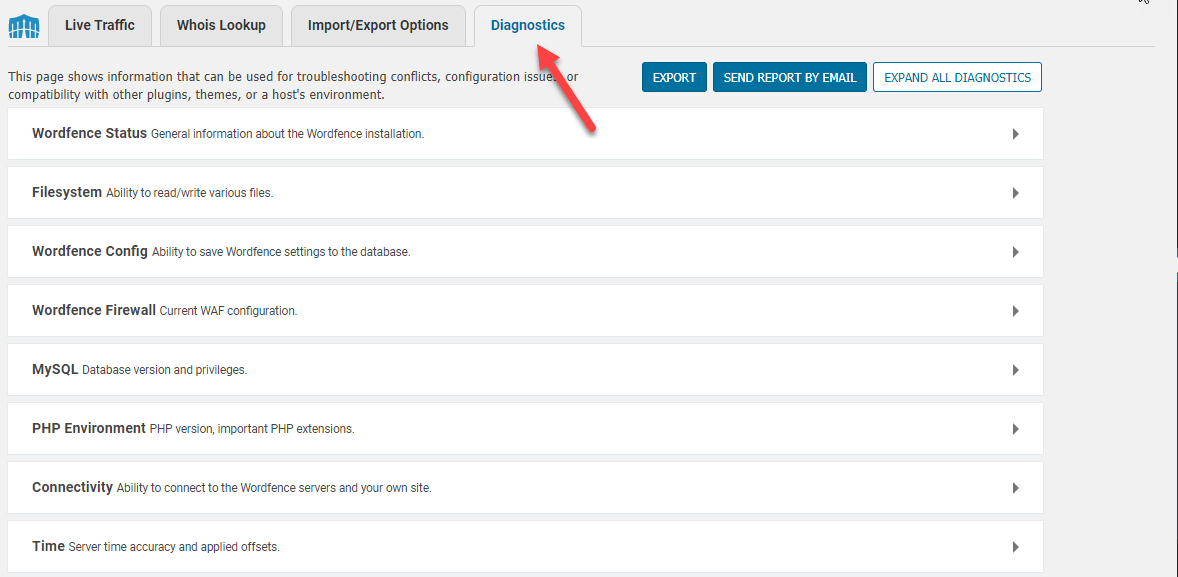Click the MySQL heading

click(56, 370)
